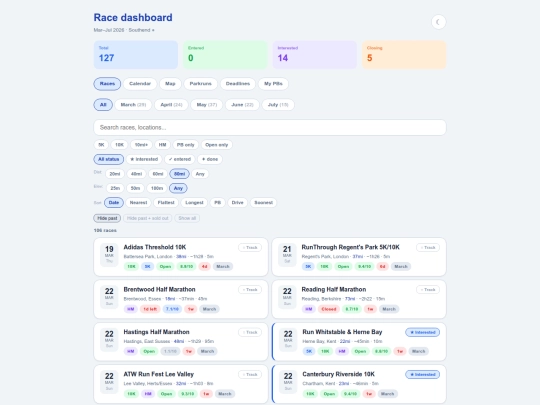The width and height of the screenshot is (540, 405).
Task: Sort races by Soonest
Action: pyautogui.click(x=263, y=202)
